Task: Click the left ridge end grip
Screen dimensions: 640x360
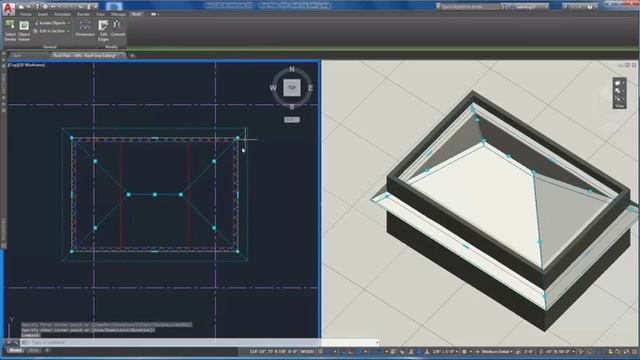Action: click(x=129, y=195)
